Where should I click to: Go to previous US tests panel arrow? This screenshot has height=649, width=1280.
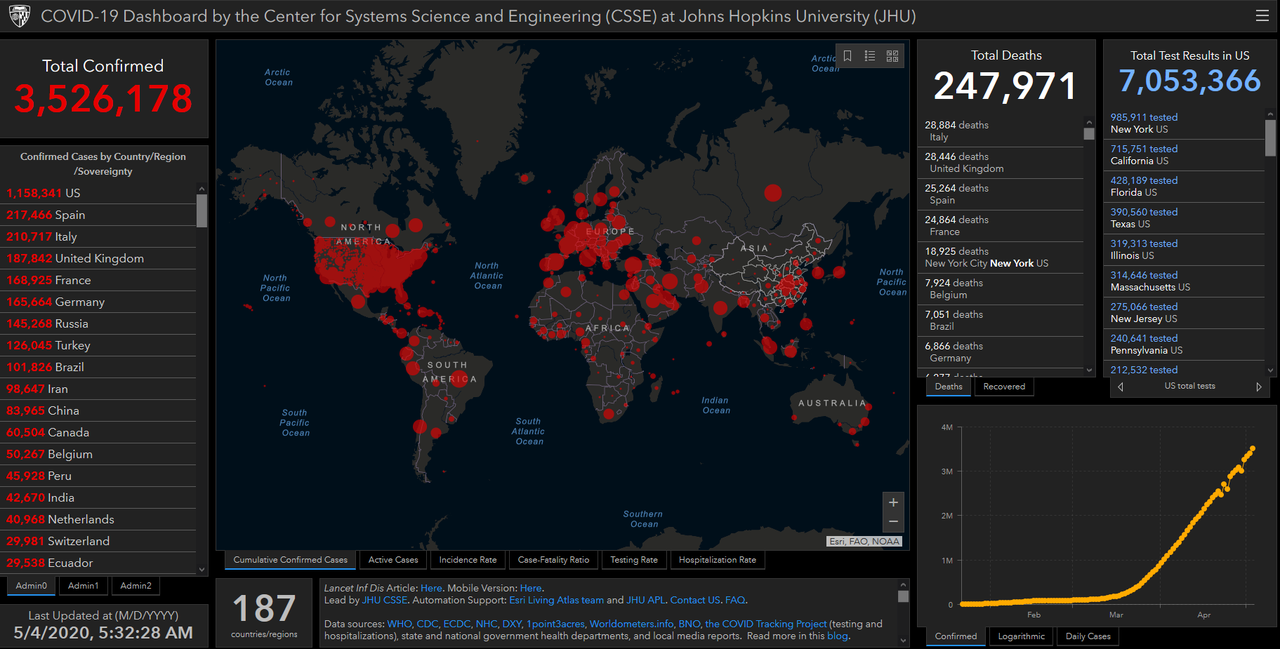point(1120,386)
